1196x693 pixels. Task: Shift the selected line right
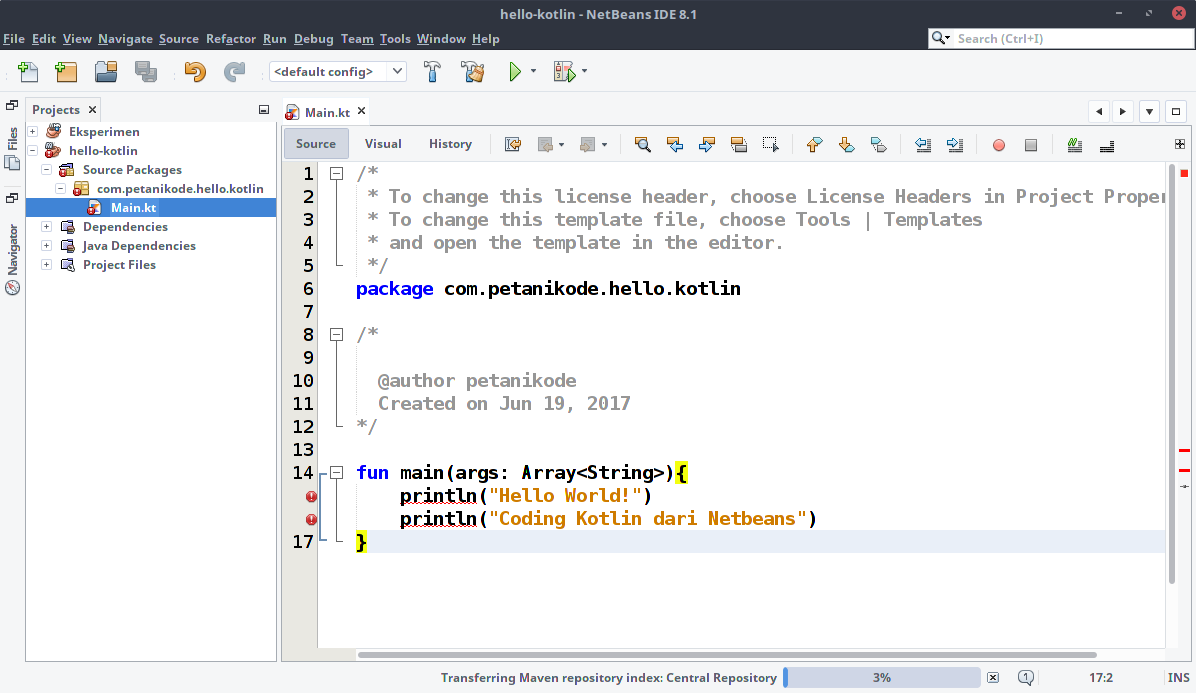pos(954,144)
